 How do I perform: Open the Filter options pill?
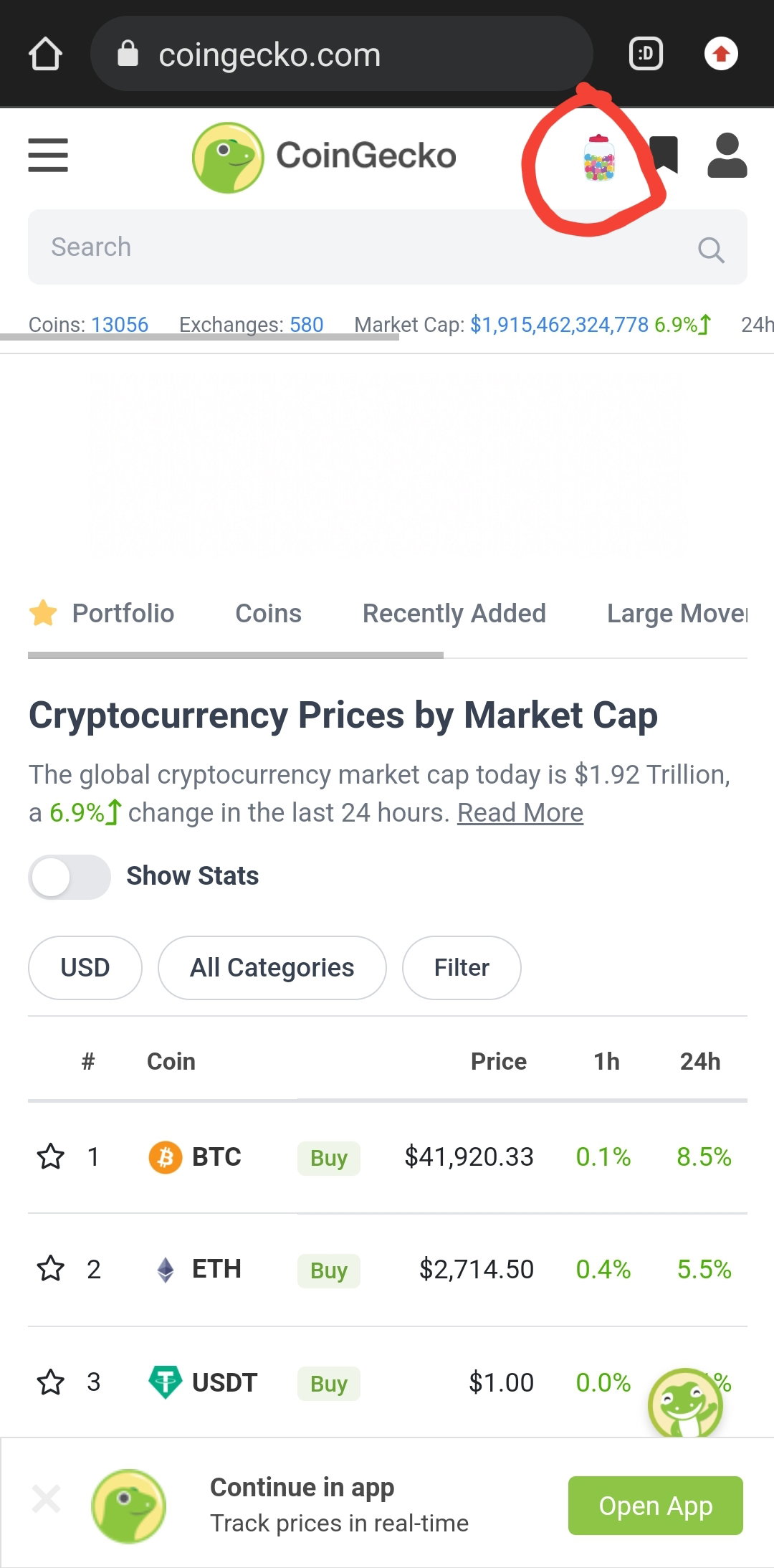[x=462, y=968]
